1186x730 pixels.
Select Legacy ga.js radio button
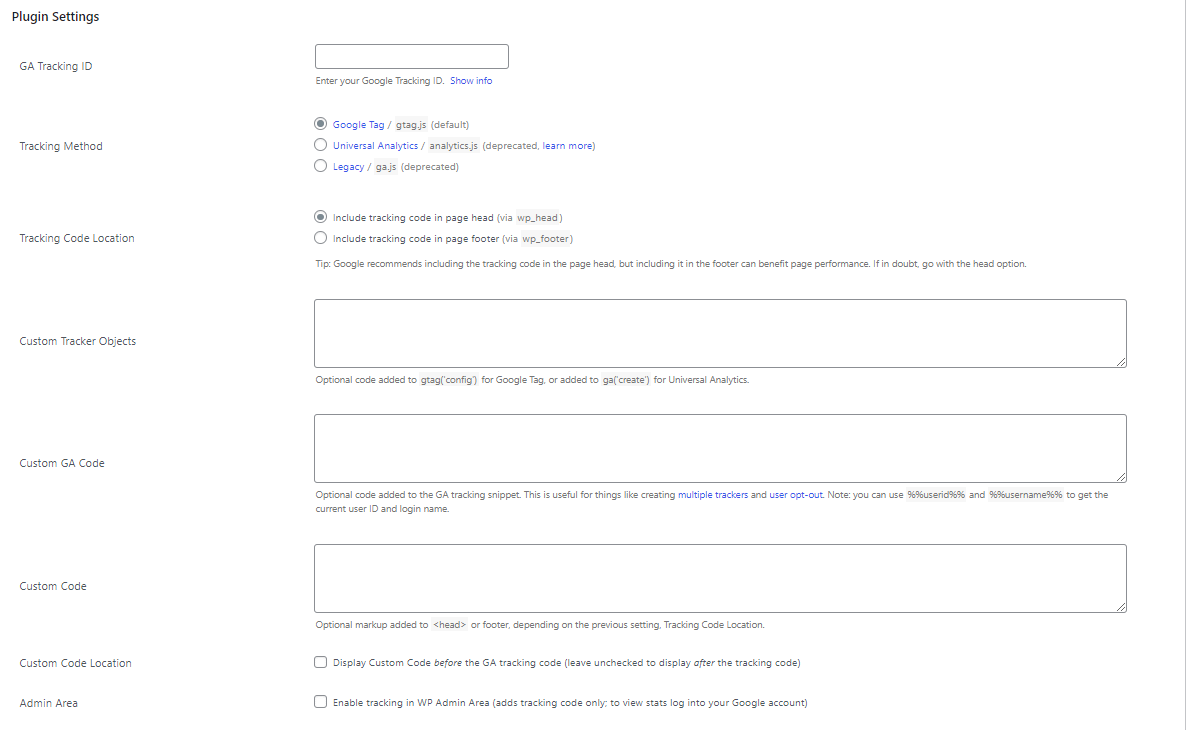pos(321,166)
